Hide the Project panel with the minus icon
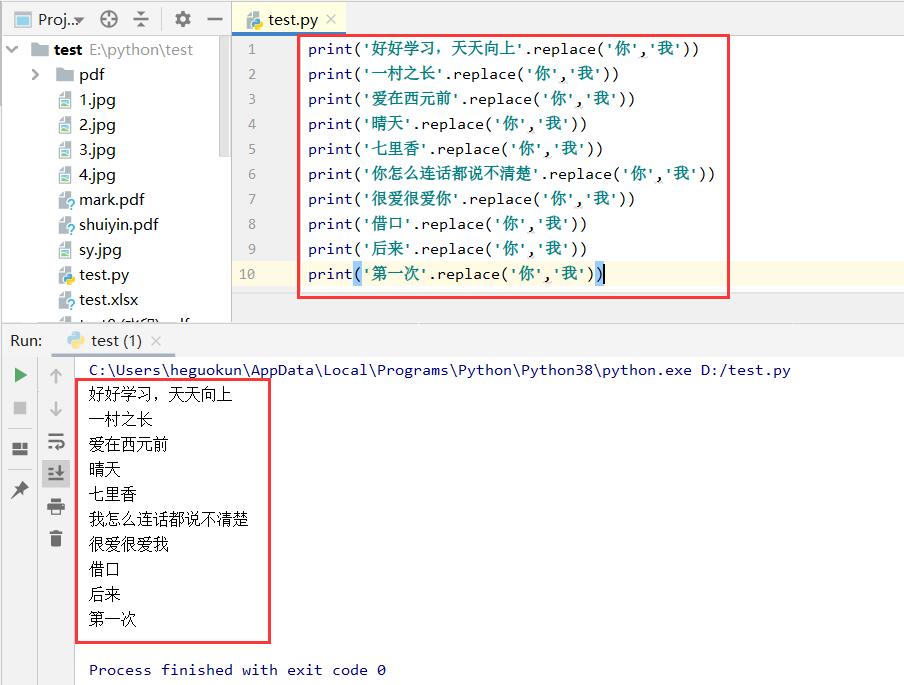This screenshot has width=904, height=685. point(213,19)
